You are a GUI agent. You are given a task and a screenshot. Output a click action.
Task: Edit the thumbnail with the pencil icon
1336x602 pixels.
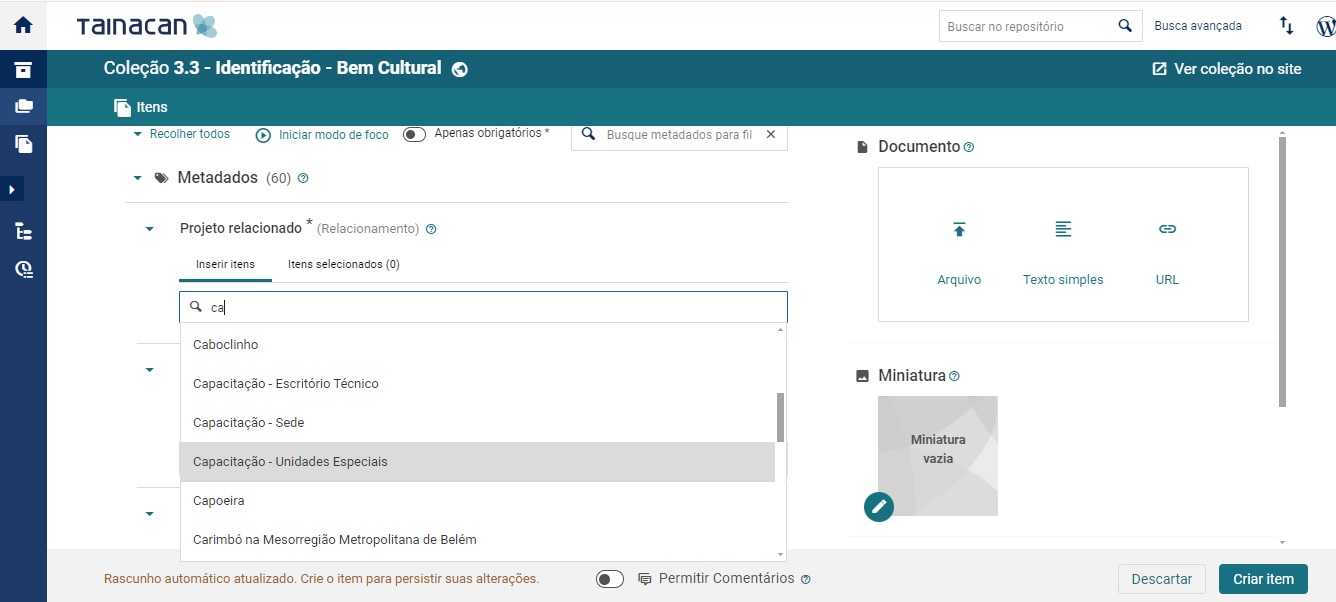pyautogui.click(x=879, y=507)
